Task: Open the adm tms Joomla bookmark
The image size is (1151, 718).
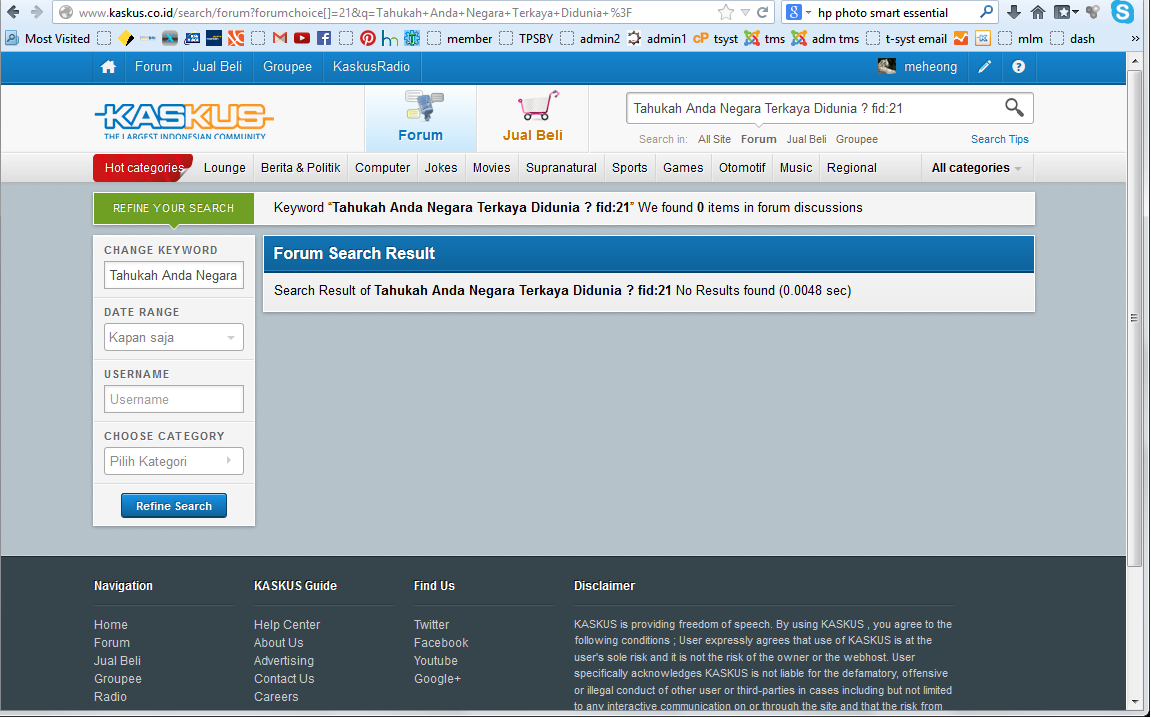Action: coord(825,38)
